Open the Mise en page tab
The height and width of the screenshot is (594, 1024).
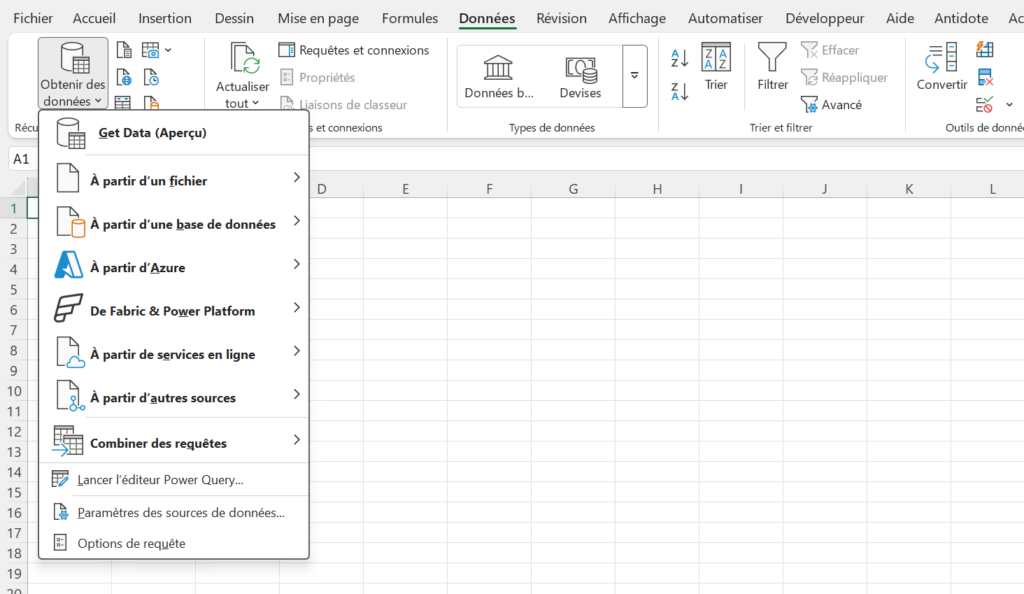(318, 18)
